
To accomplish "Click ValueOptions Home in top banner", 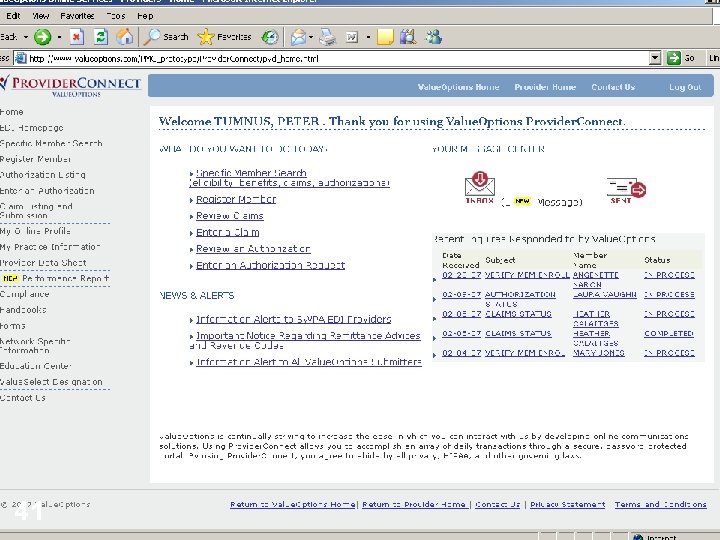I will click(x=458, y=87).
